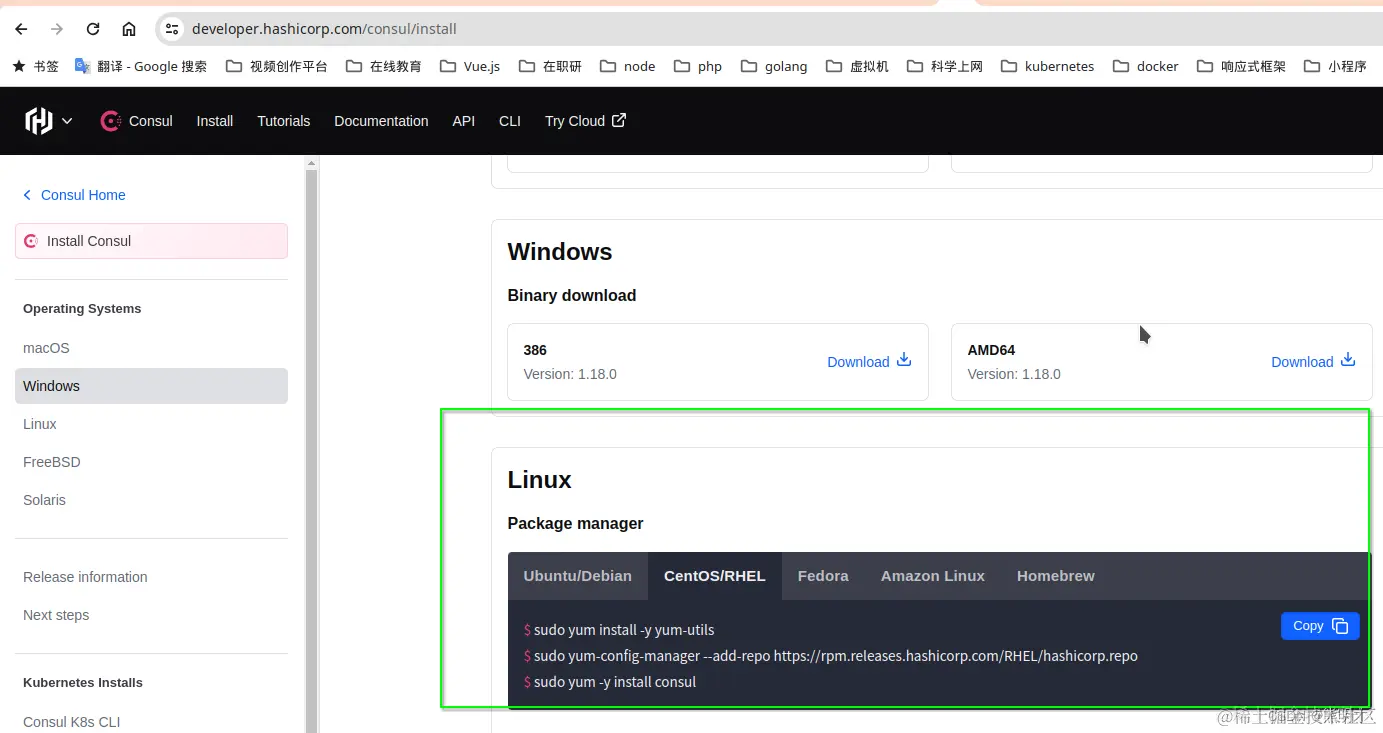Click 'Version: 1.18.0' under AMD64
The width and height of the screenshot is (1383, 733).
1014,374
